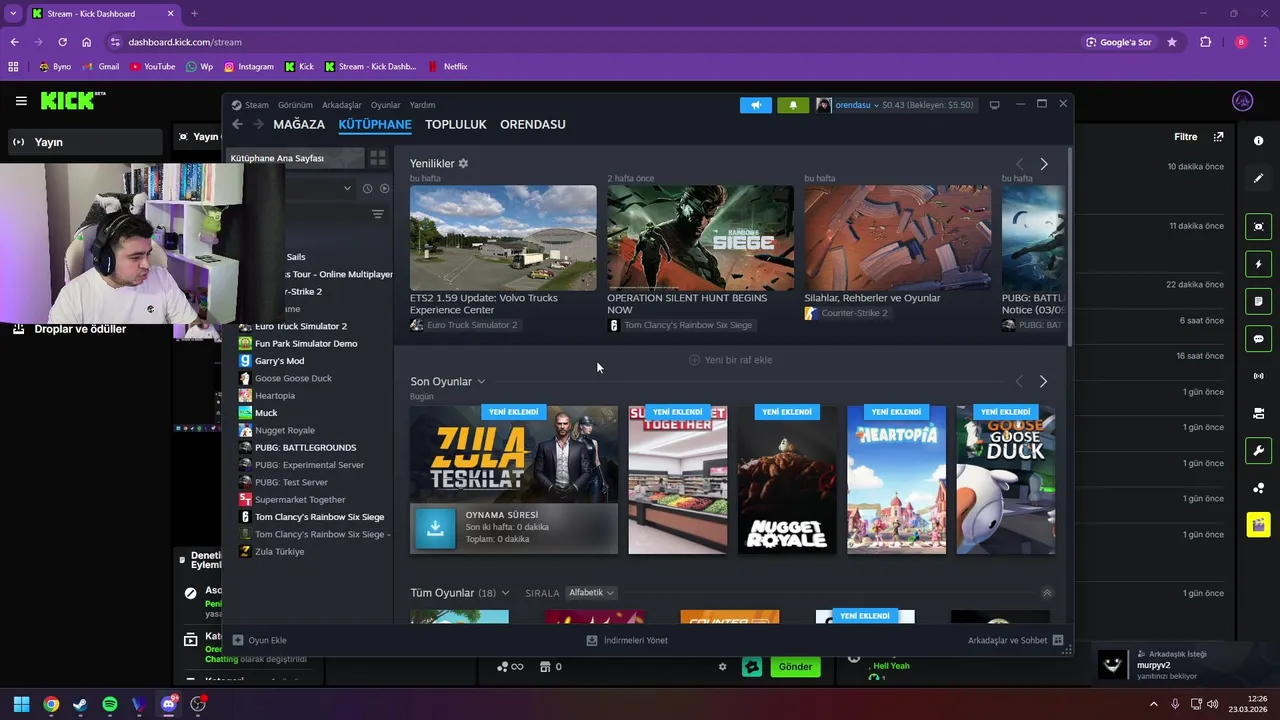Click Yeni bir raf ekle
The width and height of the screenshot is (1280, 720).
[x=730, y=360]
